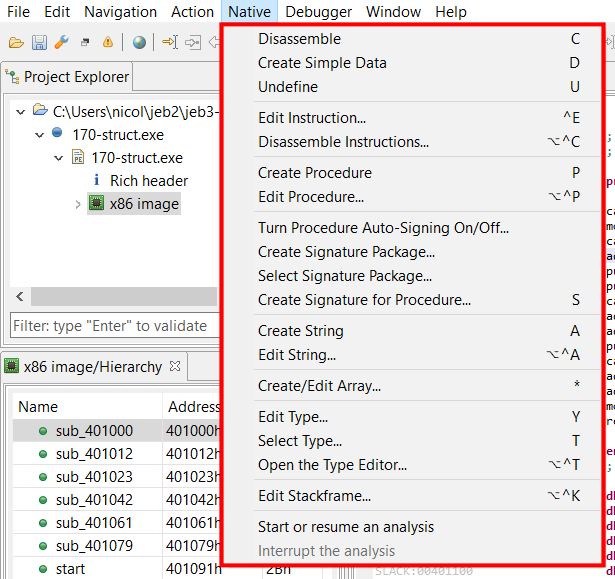Image resolution: width=615 pixels, height=579 pixels.
Task: Close the Native menu via its title
Action: [x=249, y=12]
